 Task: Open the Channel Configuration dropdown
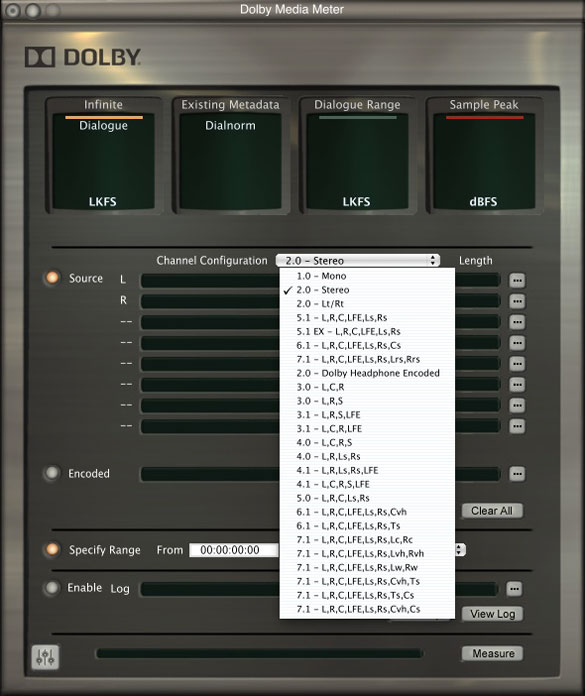coord(358,261)
